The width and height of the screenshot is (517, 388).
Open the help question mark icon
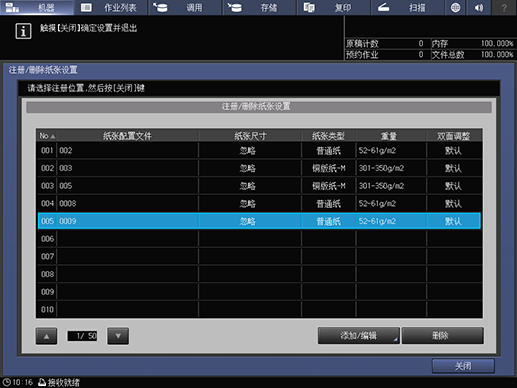click(504, 7)
